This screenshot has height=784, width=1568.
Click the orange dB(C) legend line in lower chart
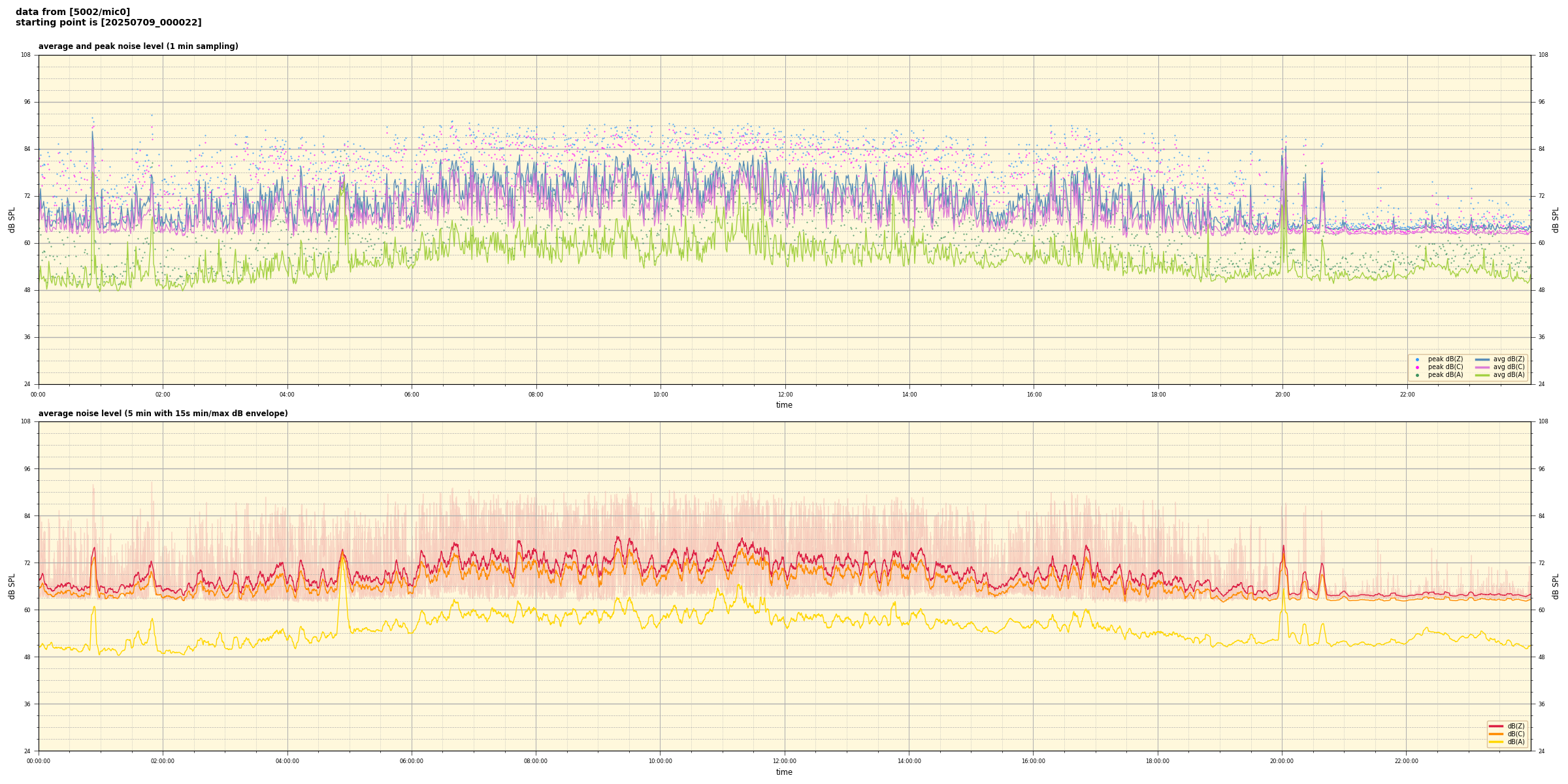click(x=1496, y=734)
